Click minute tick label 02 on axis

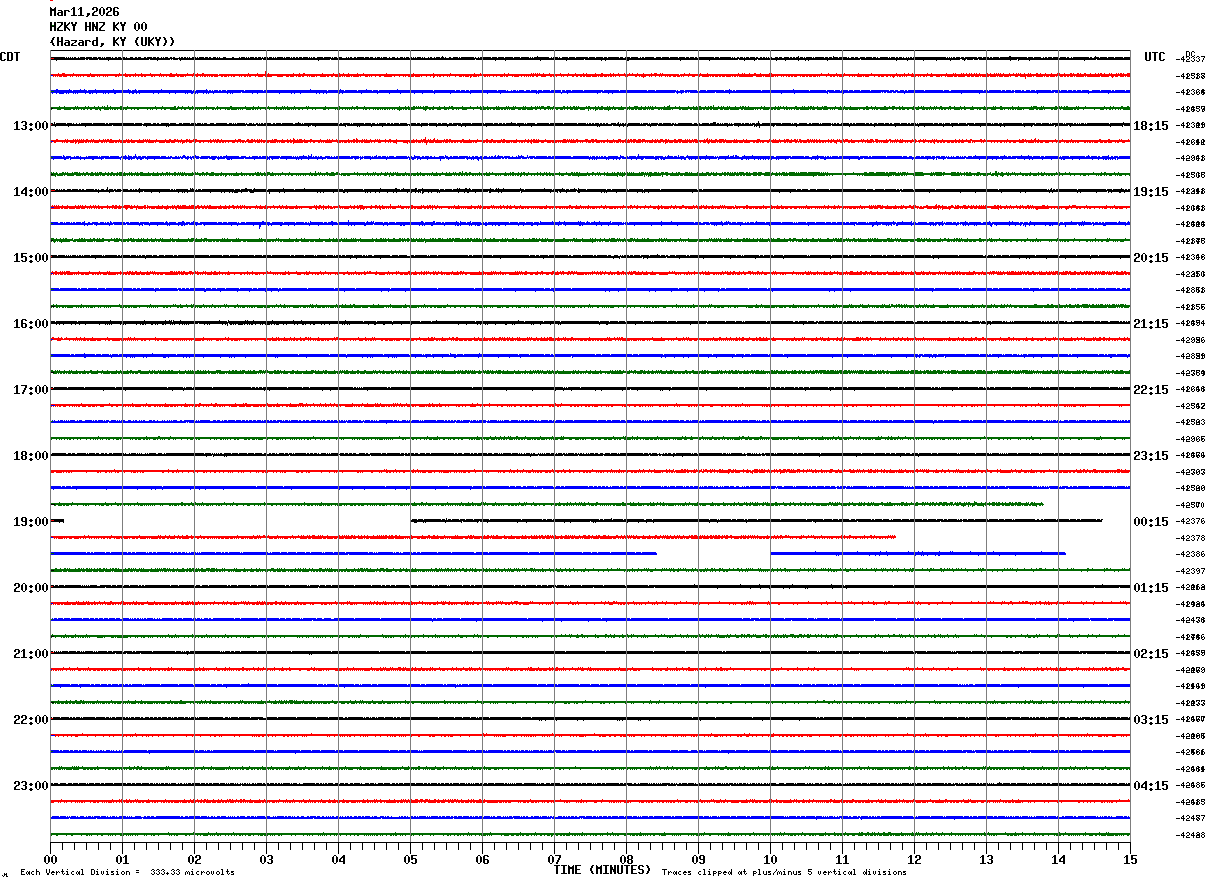coord(194,860)
